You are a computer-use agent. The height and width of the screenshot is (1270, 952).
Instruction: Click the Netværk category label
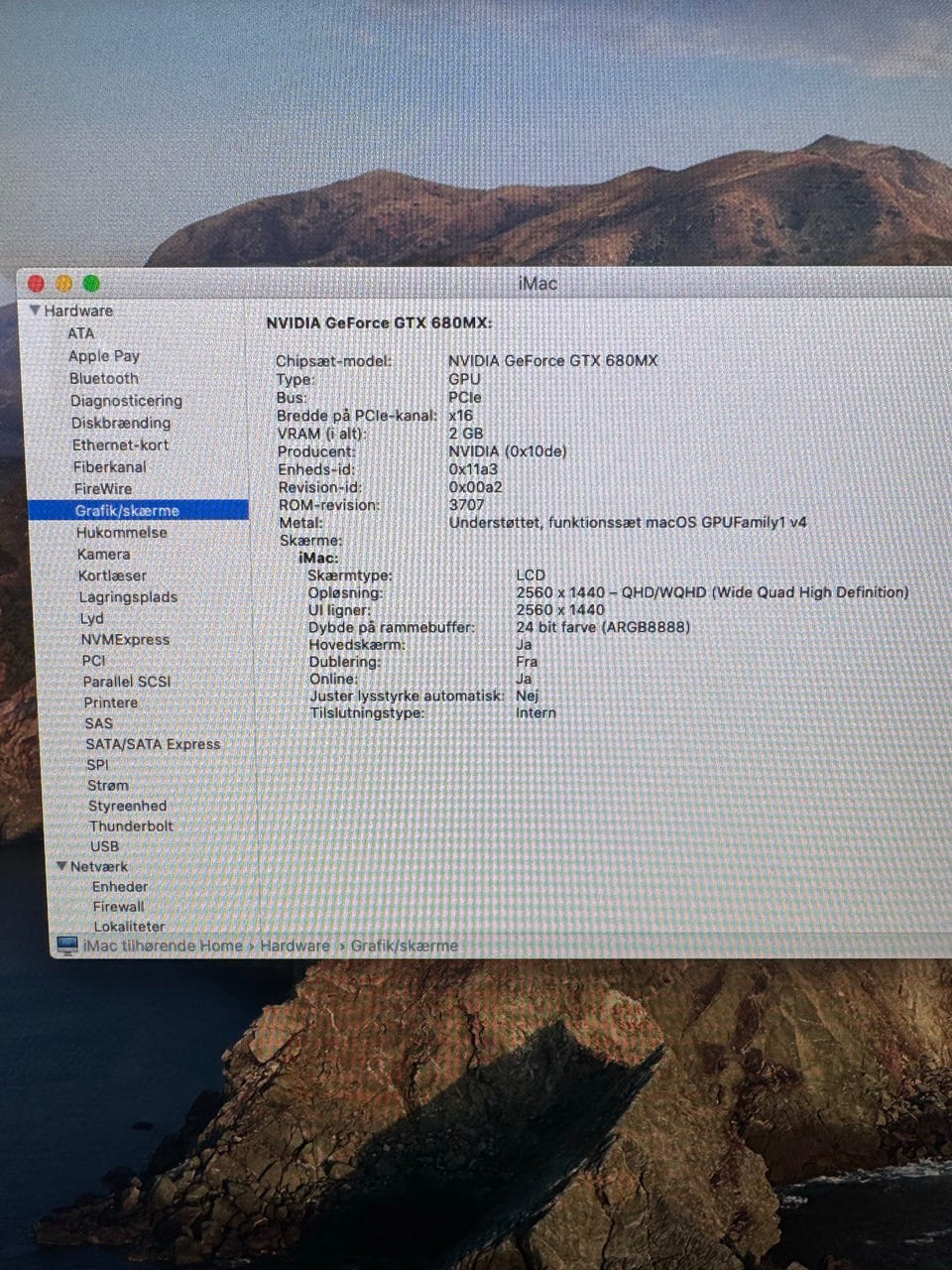tap(98, 866)
